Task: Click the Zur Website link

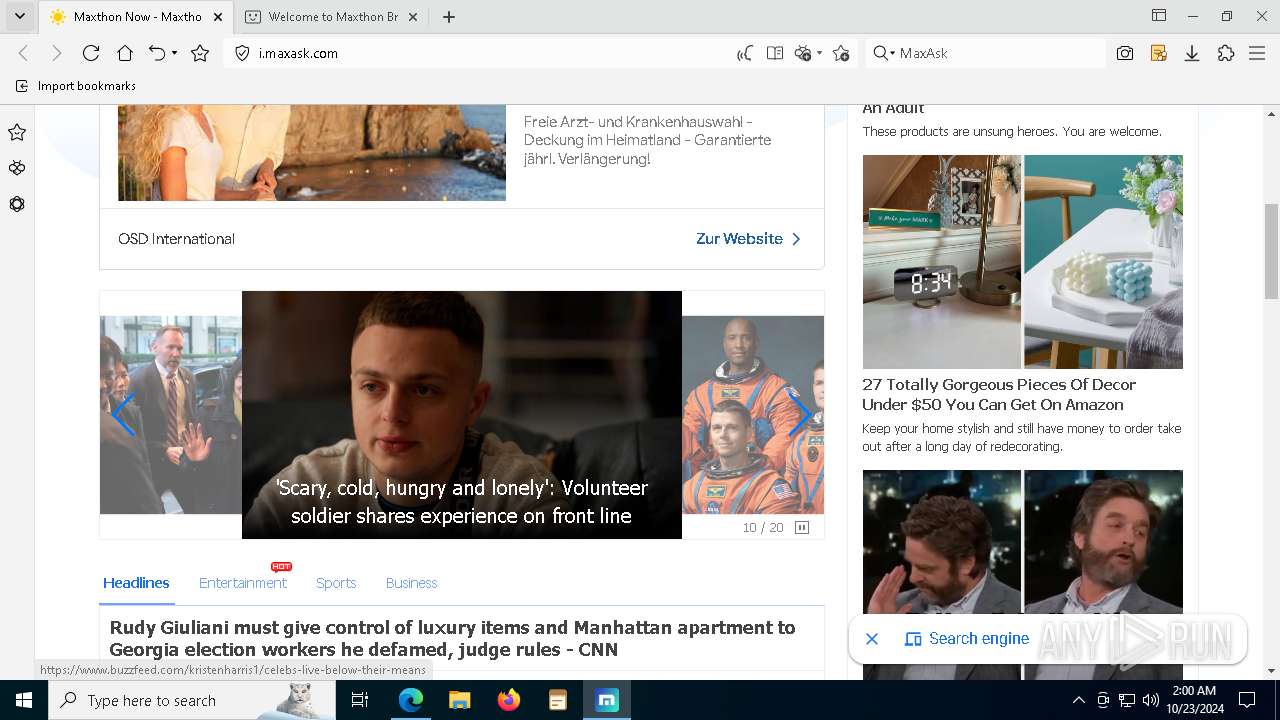Action: 749,239
